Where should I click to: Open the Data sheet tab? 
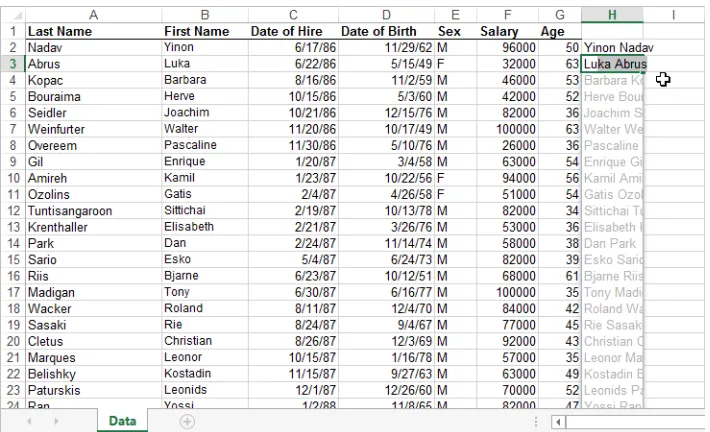tap(122, 421)
